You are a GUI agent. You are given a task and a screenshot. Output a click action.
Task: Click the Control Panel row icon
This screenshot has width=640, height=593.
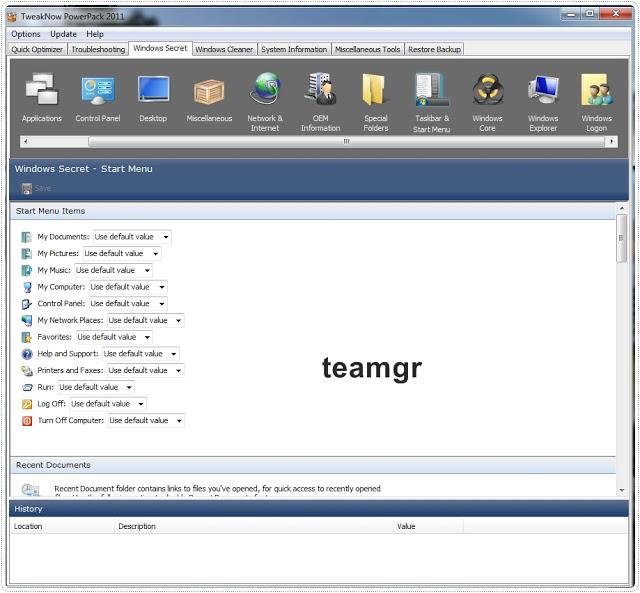(x=27, y=304)
